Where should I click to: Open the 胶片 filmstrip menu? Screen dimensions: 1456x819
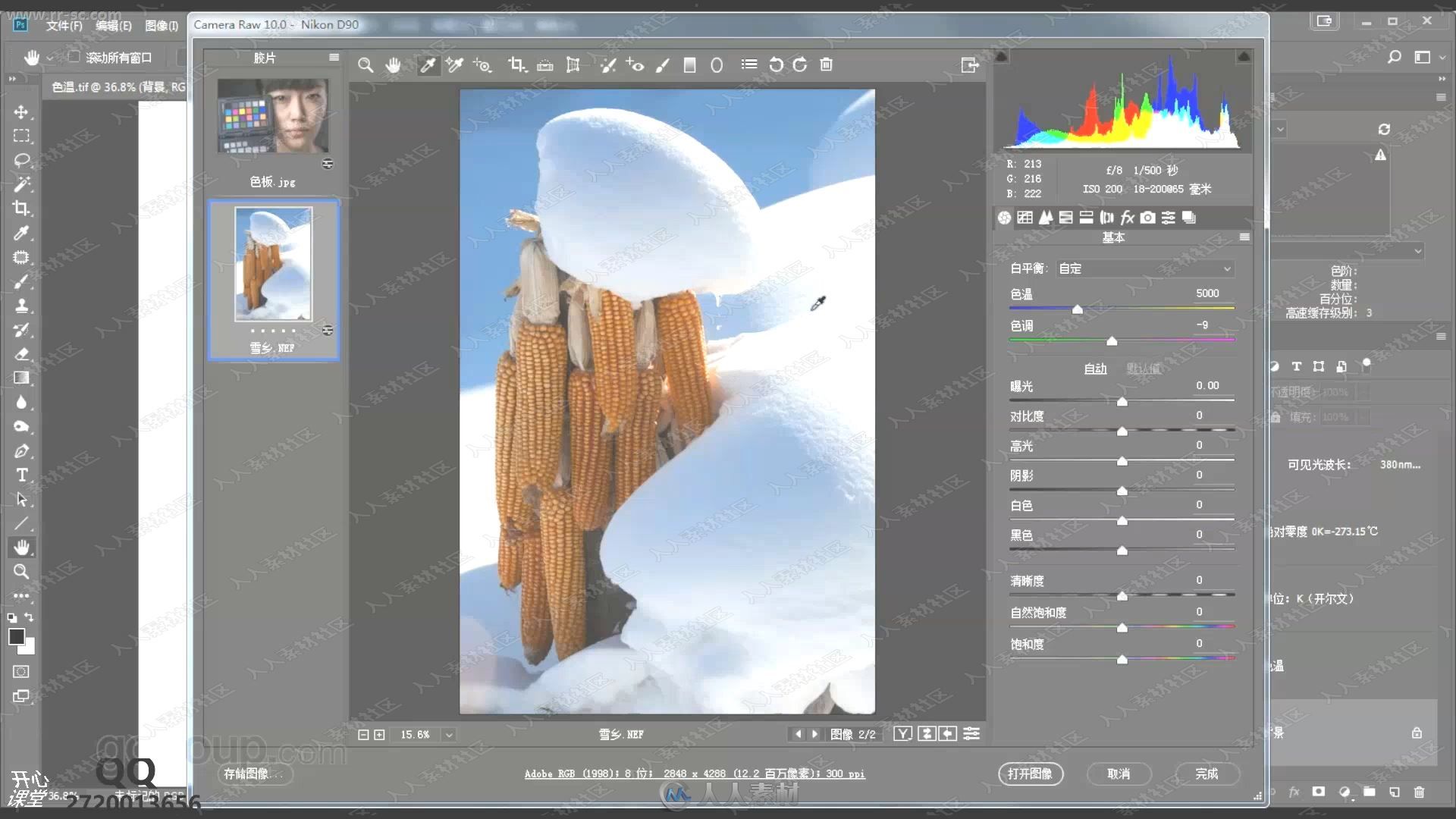[334, 58]
